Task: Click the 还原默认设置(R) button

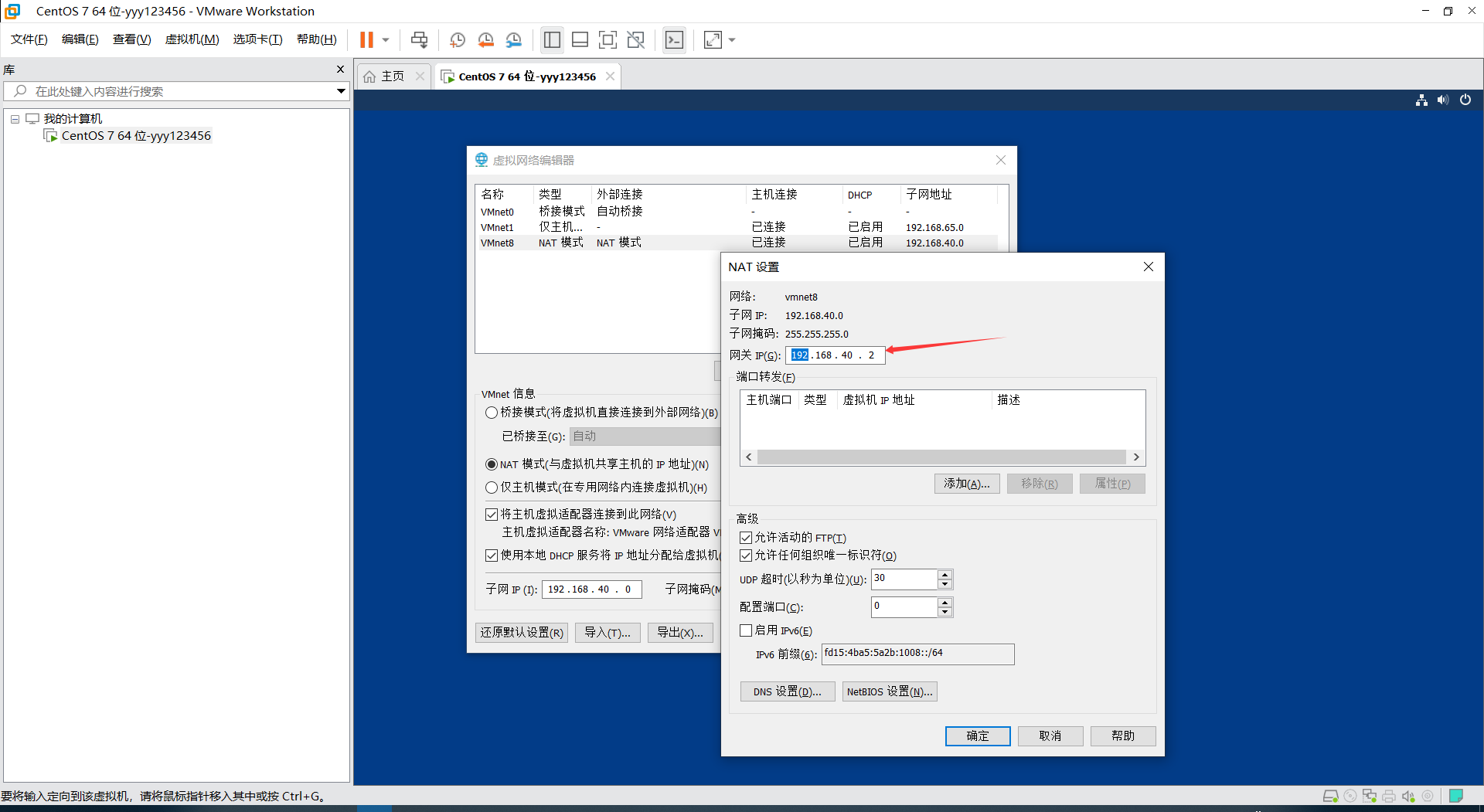Action: click(522, 633)
